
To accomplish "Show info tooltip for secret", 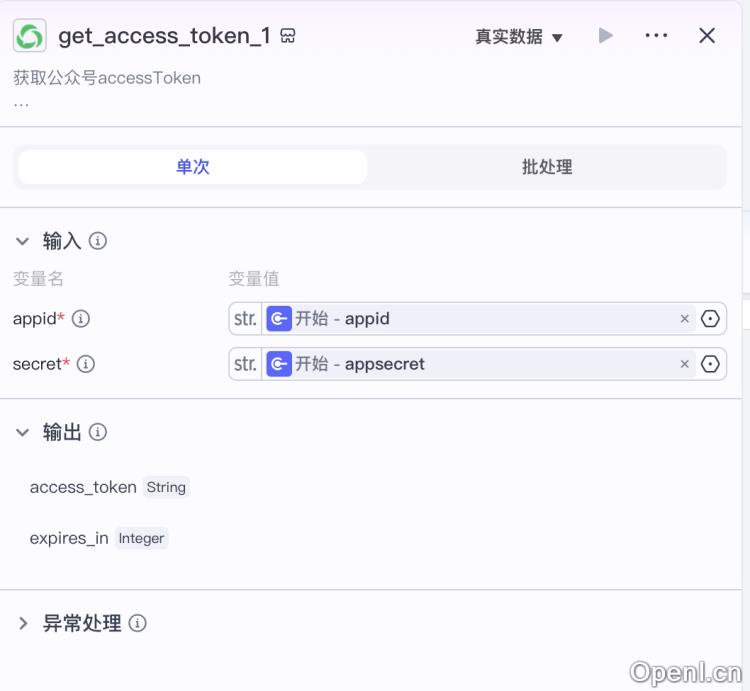I will (86, 364).
